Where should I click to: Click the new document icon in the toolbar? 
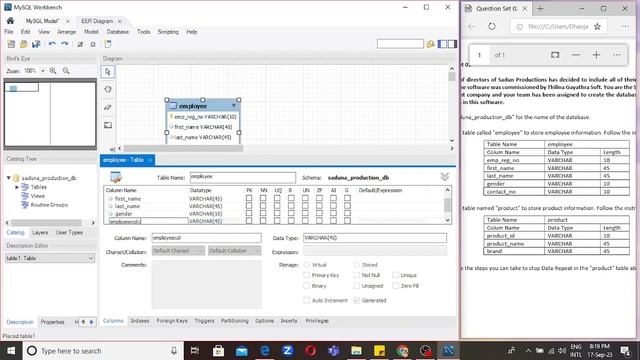coord(108,44)
